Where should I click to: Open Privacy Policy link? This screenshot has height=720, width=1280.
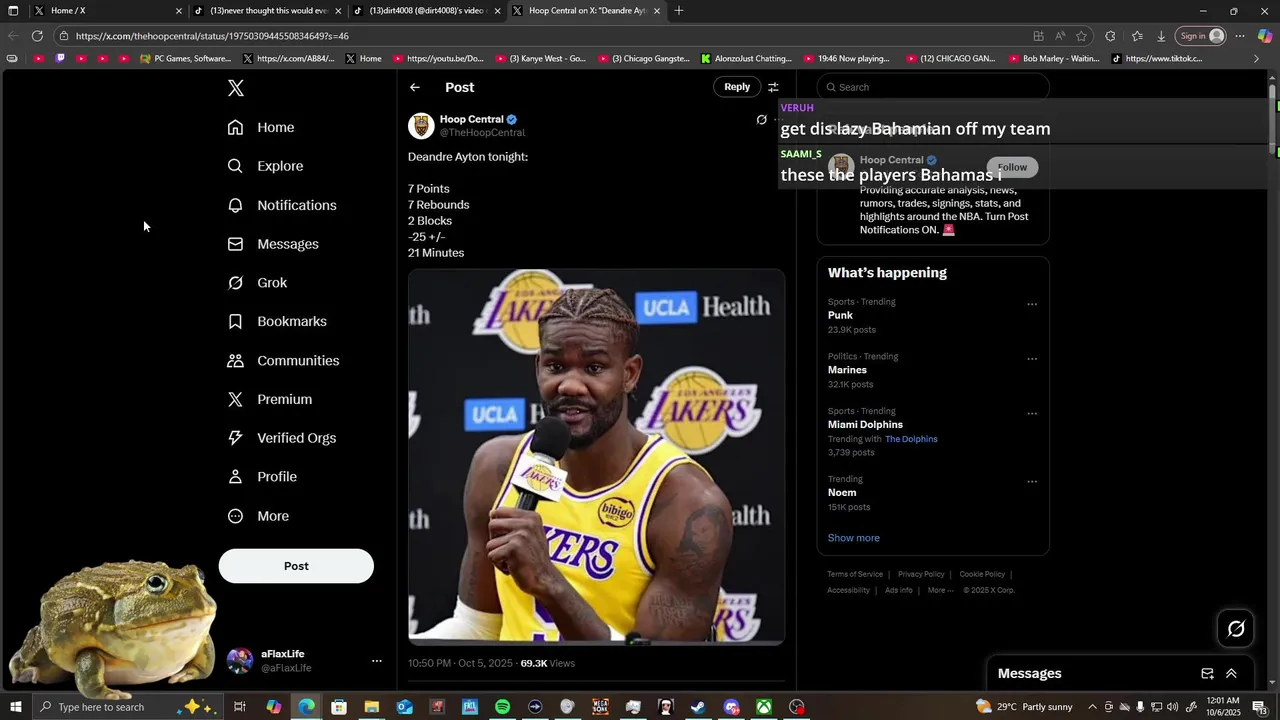921,574
